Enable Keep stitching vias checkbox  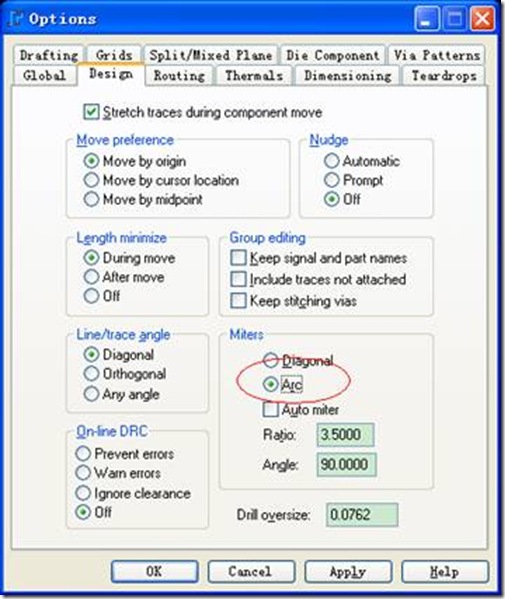[x=238, y=301]
